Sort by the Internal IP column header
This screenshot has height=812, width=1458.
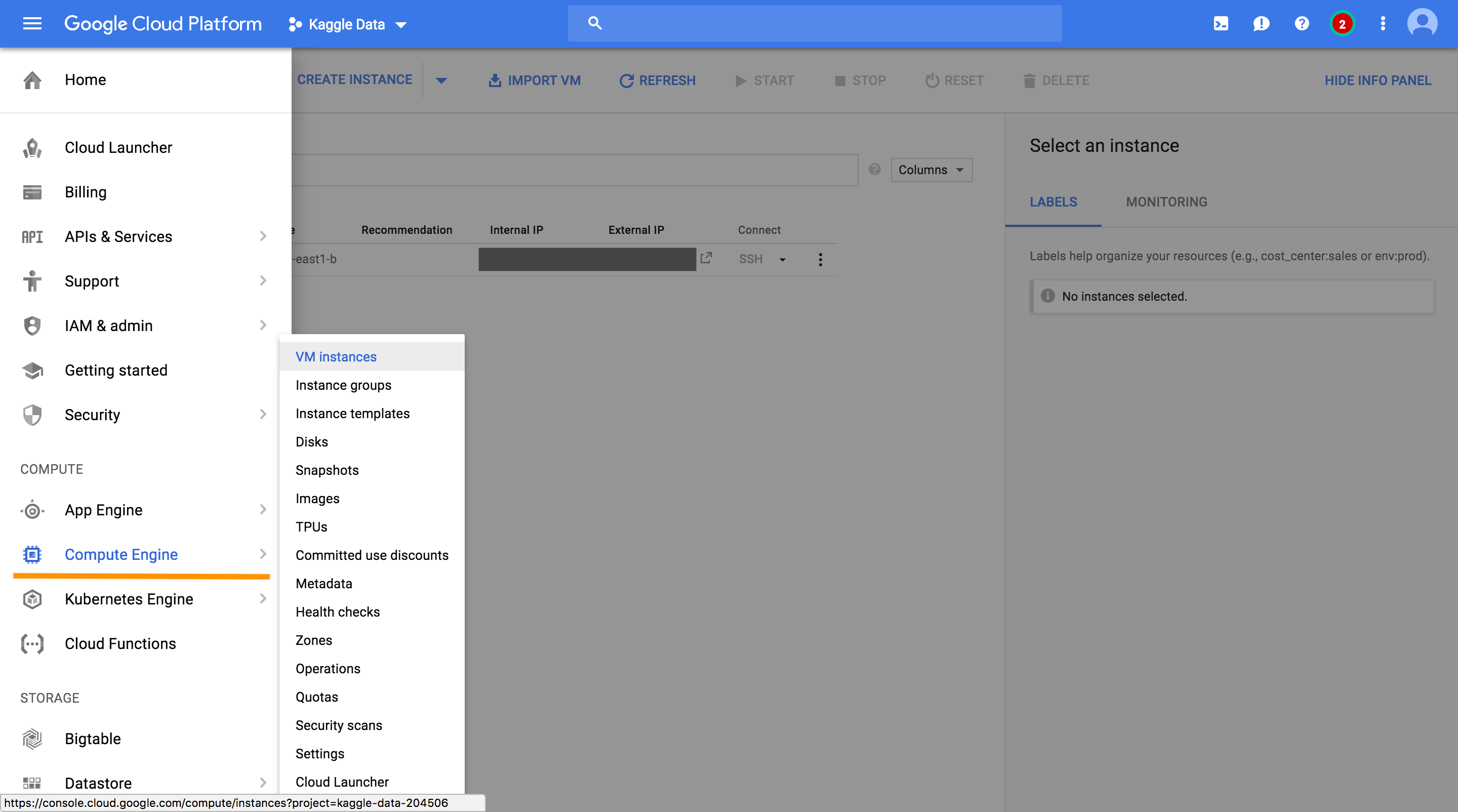click(516, 230)
